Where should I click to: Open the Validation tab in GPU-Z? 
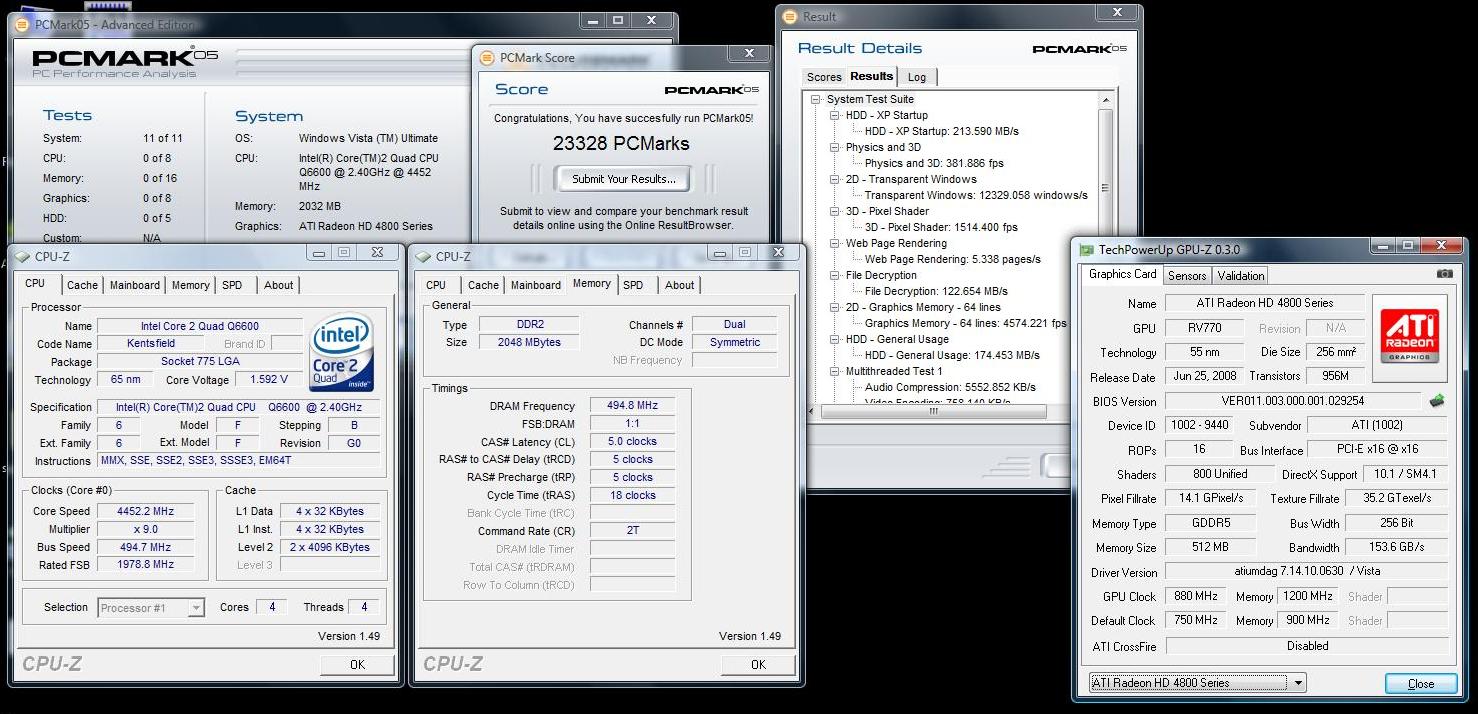click(1241, 275)
